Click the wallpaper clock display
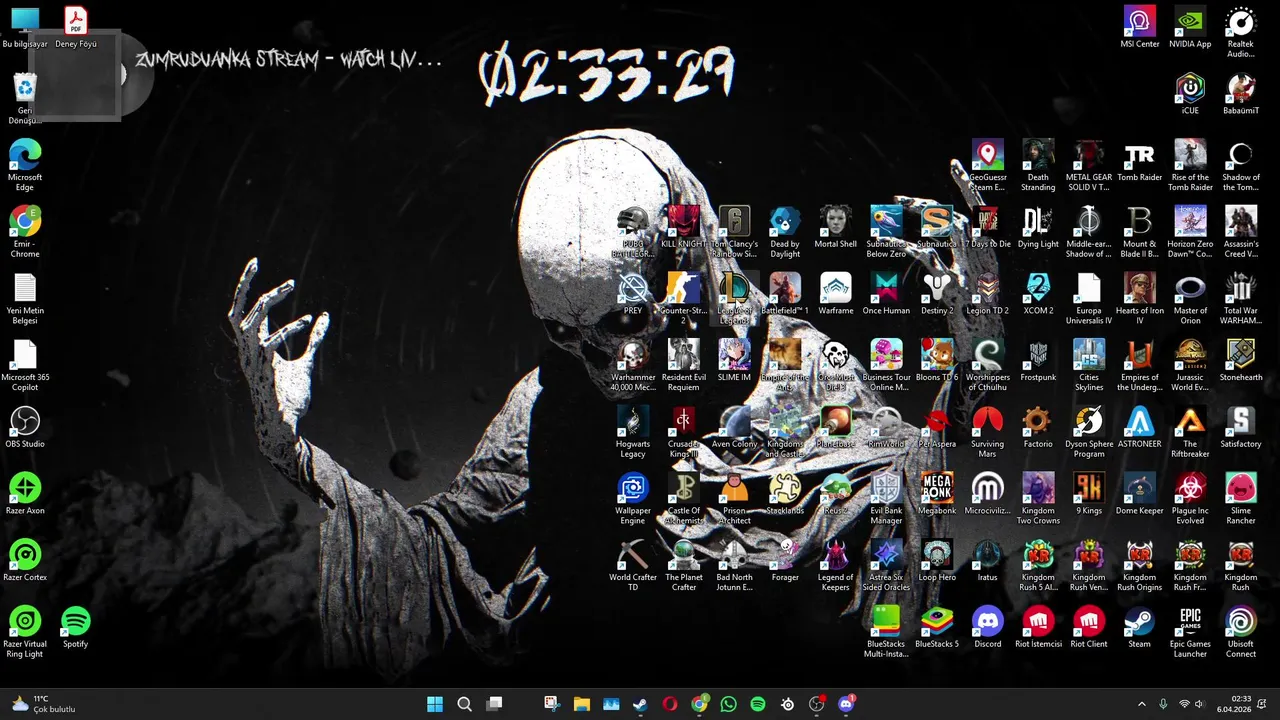 point(607,75)
